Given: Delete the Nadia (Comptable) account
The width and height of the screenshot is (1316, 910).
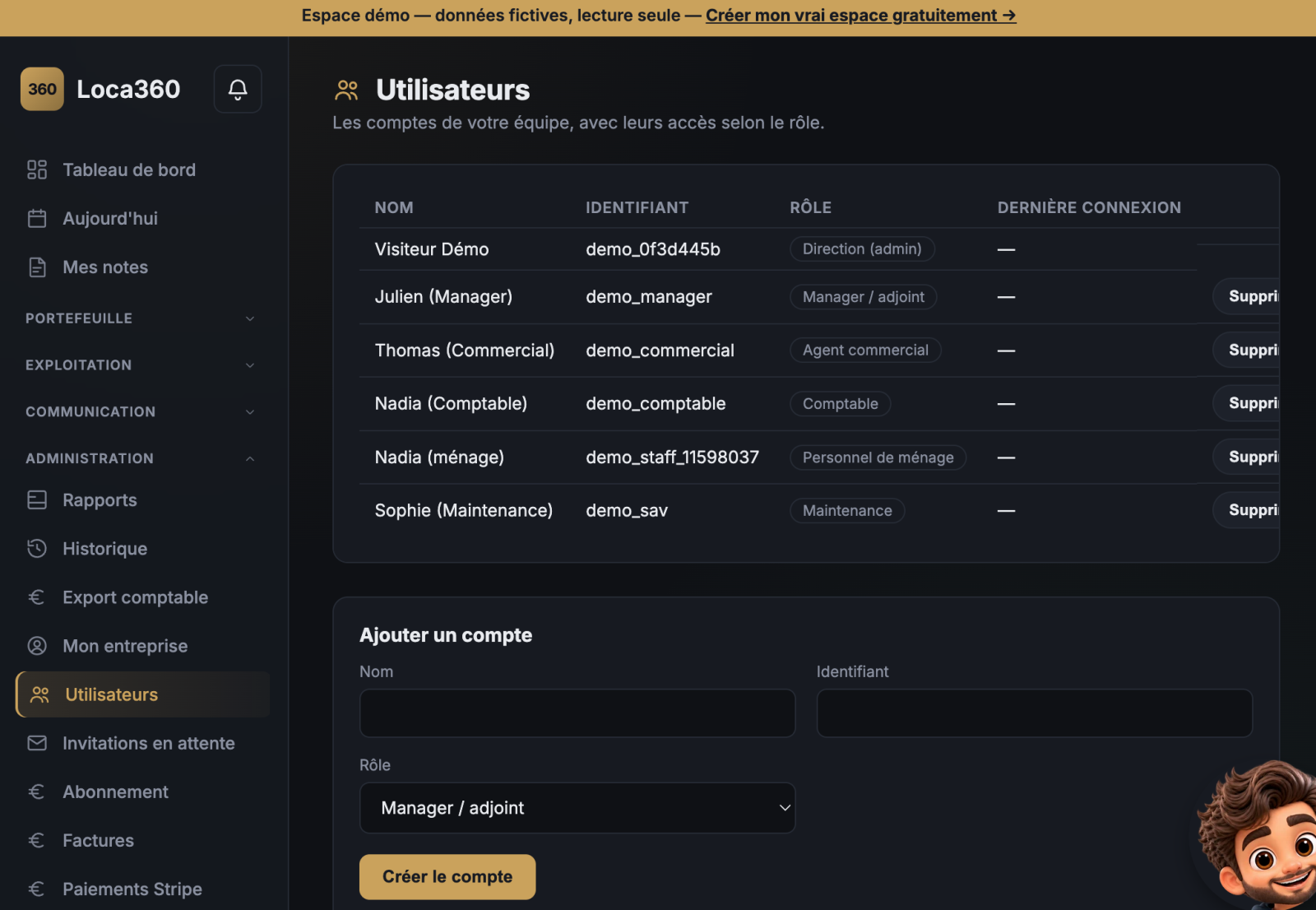Looking at the screenshot, I should tap(1247, 403).
